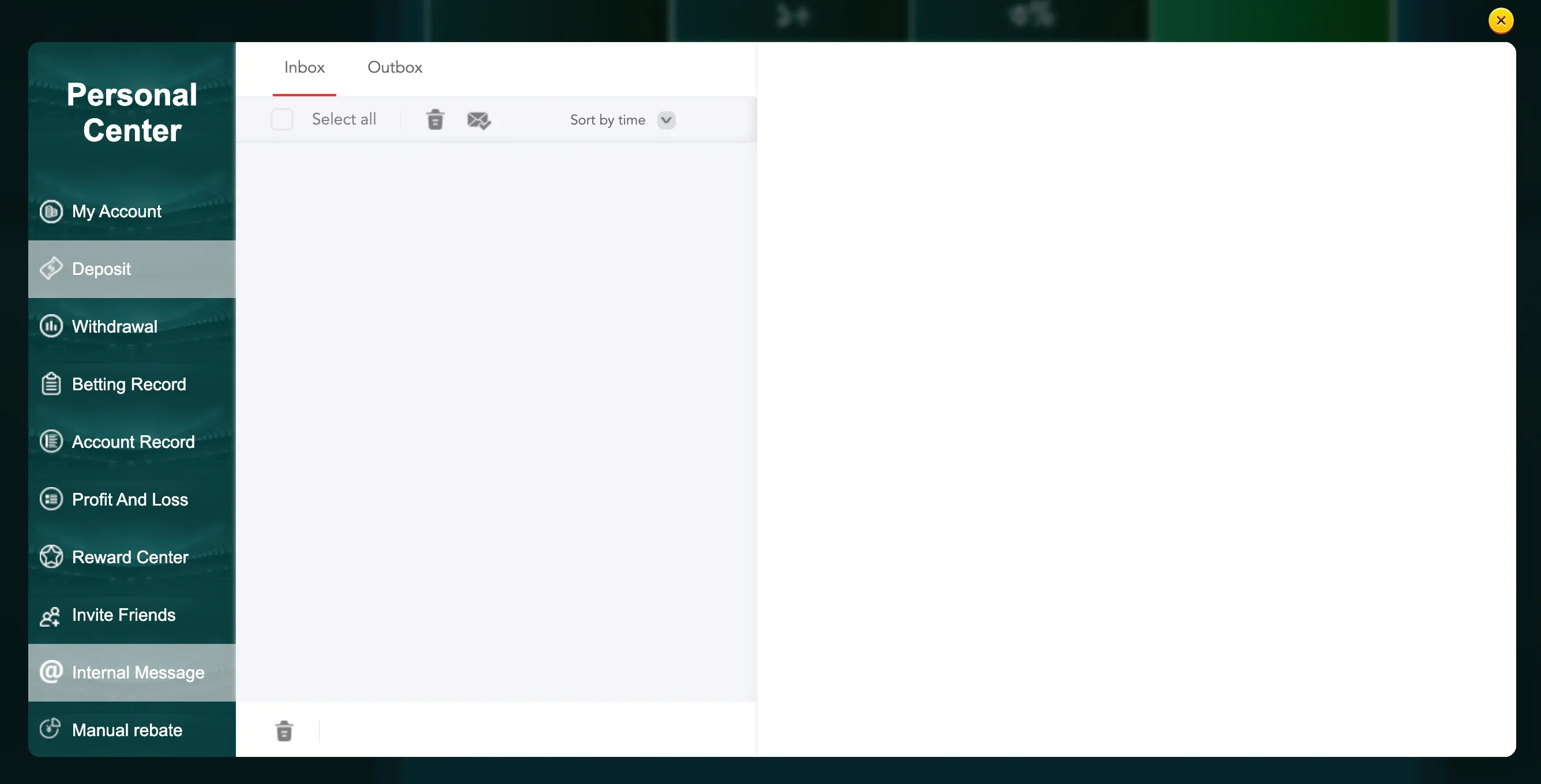The image size is (1541, 784).
Task: Open the Profit And Loss page
Action: pos(131,499)
